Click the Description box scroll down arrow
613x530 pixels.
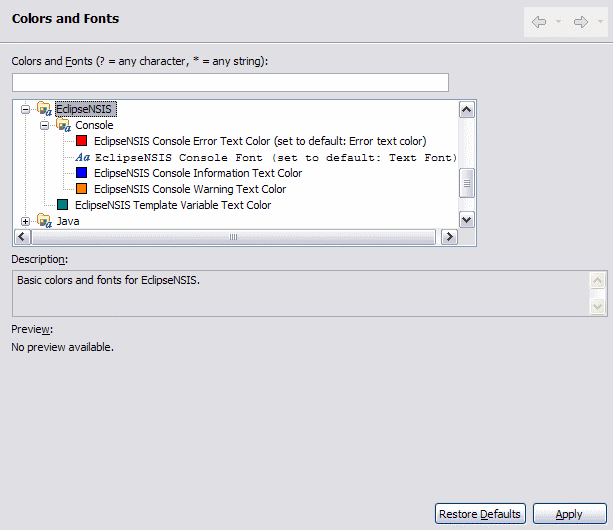[x=597, y=306]
